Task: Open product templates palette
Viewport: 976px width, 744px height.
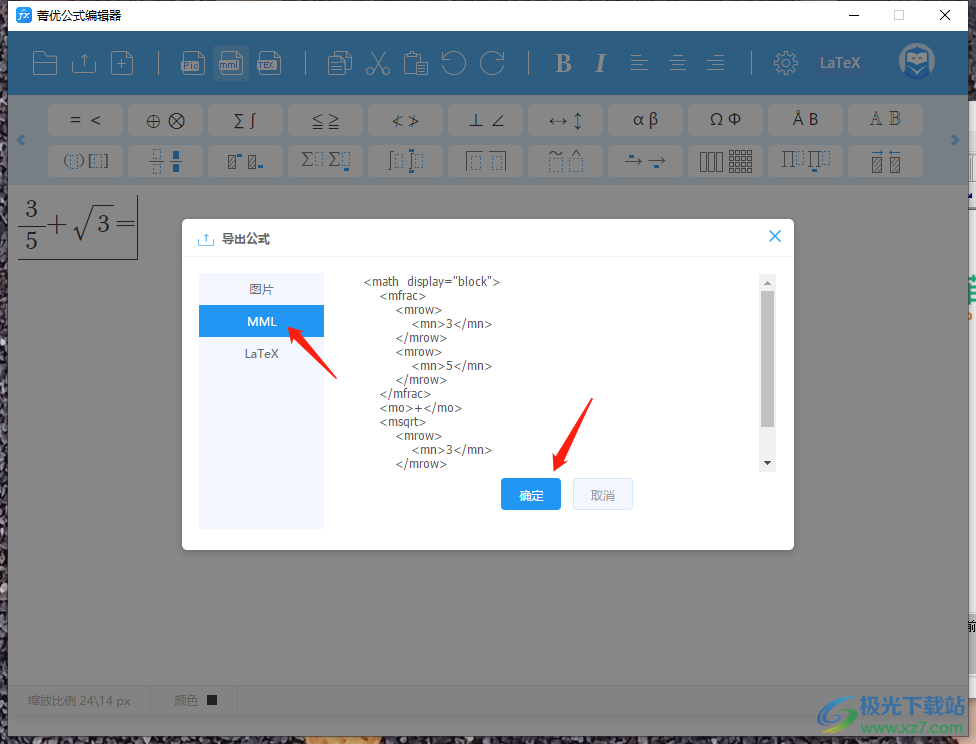Action: [805, 161]
